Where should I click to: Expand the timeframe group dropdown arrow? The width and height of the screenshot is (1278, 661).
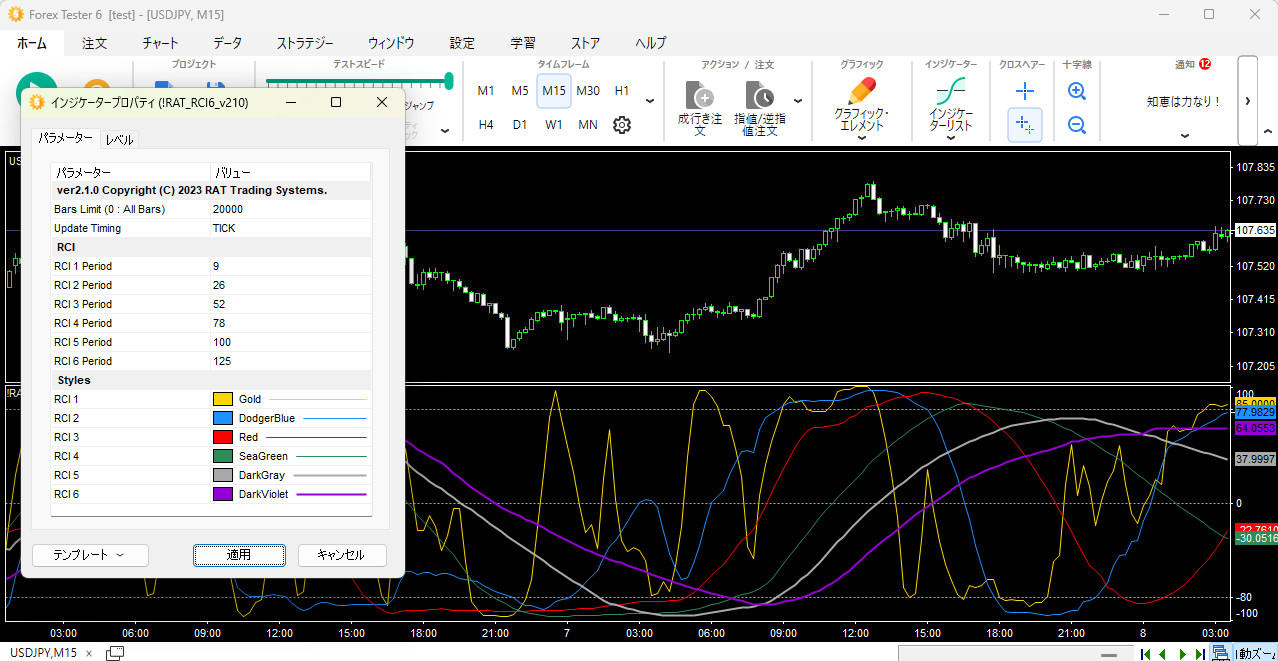pos(650,101)
